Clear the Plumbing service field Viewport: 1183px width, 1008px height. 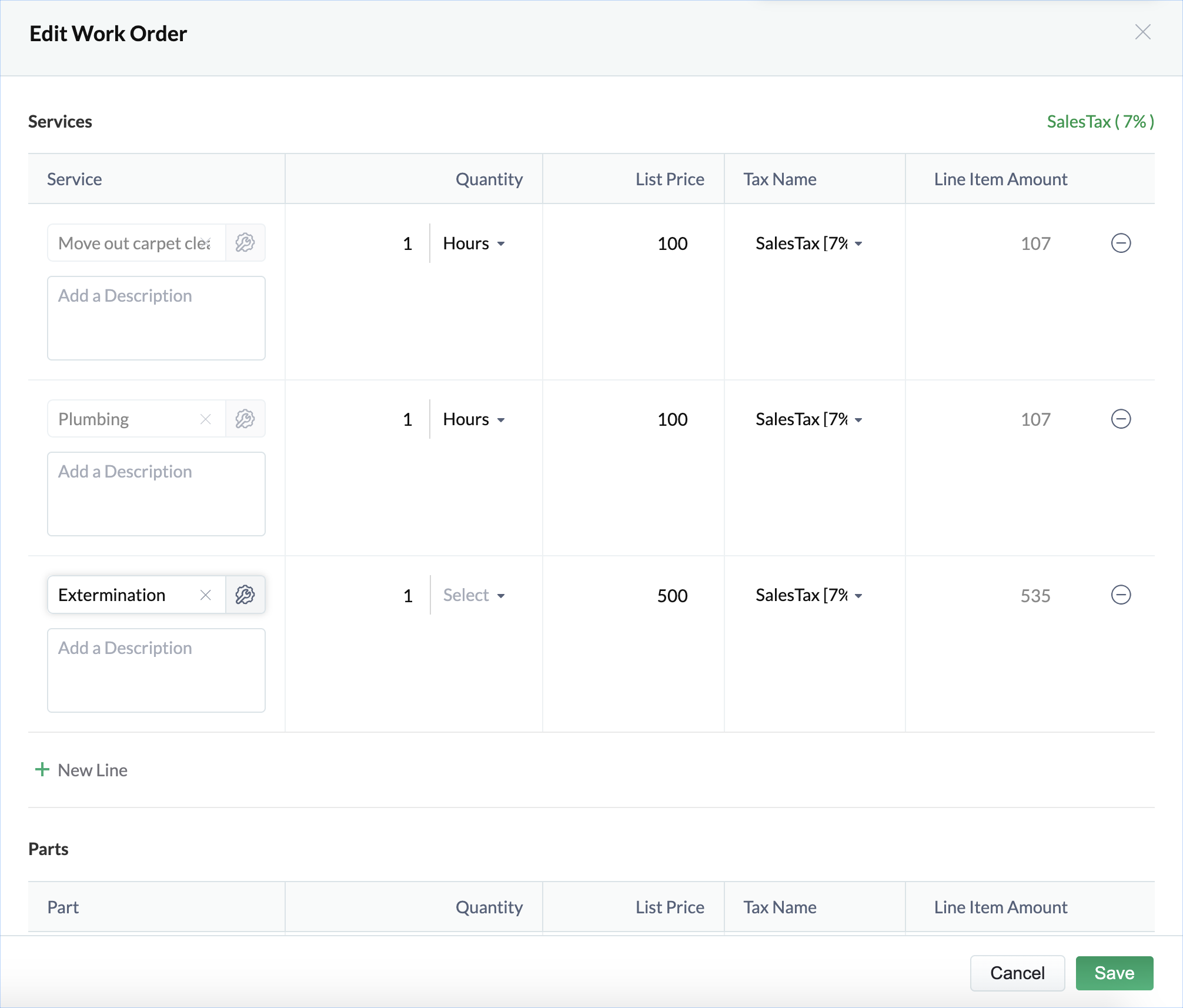[x=205, y=419]
